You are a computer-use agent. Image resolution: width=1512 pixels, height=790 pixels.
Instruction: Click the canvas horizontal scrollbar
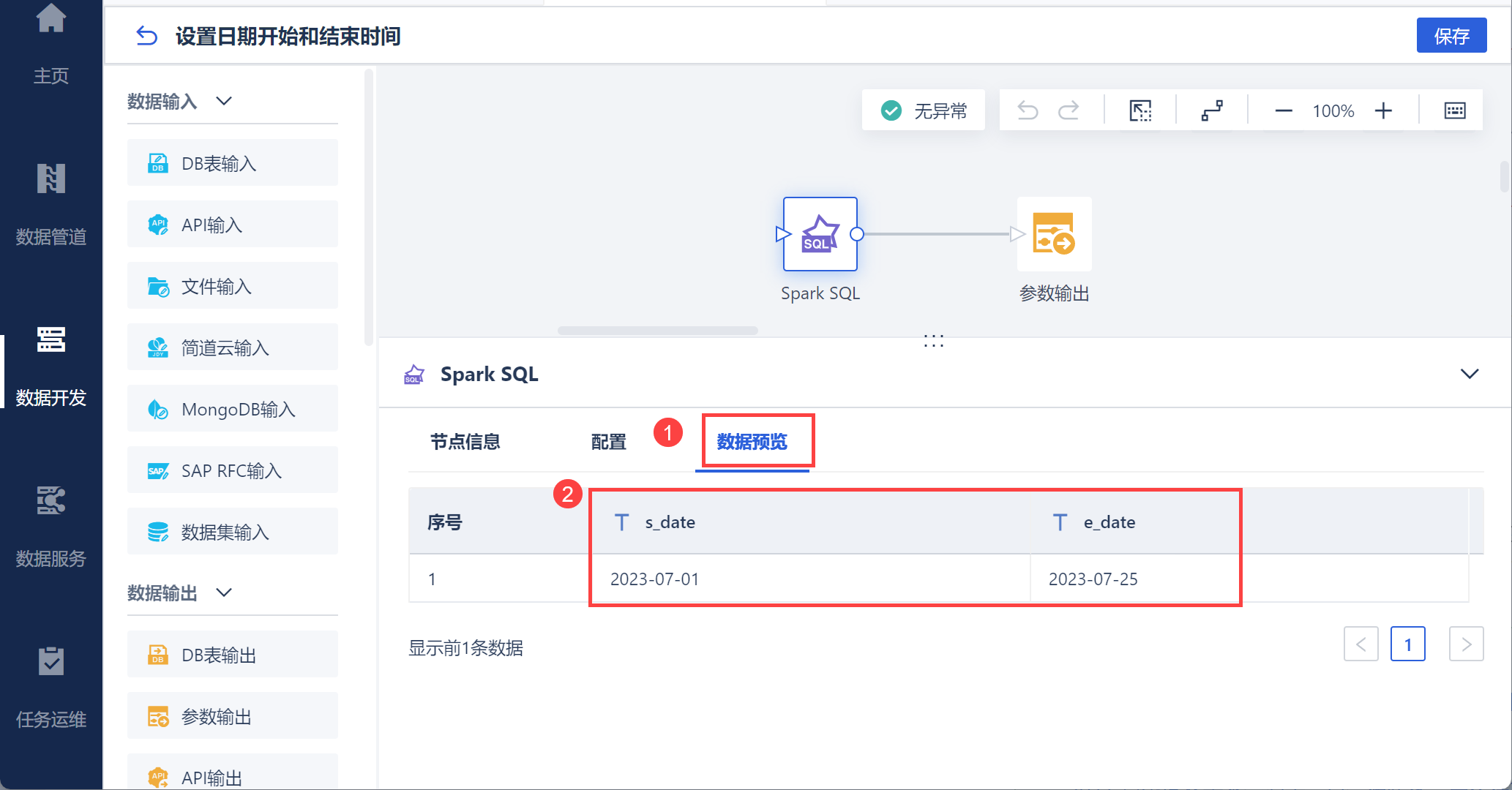[657, 331]
